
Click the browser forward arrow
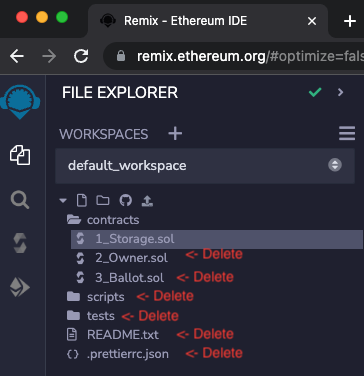coord(49,56)
